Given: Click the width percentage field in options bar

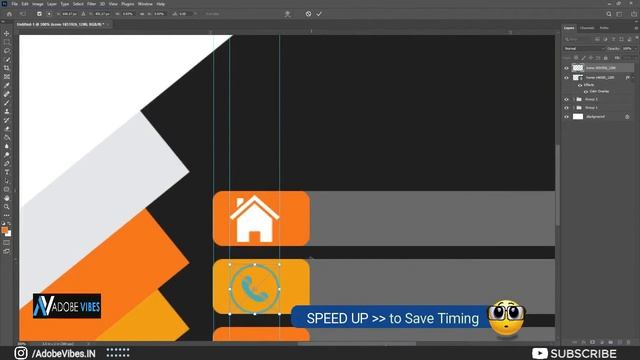Looking at the screenshot, I should pyautogui.click(x=127, y=14).
